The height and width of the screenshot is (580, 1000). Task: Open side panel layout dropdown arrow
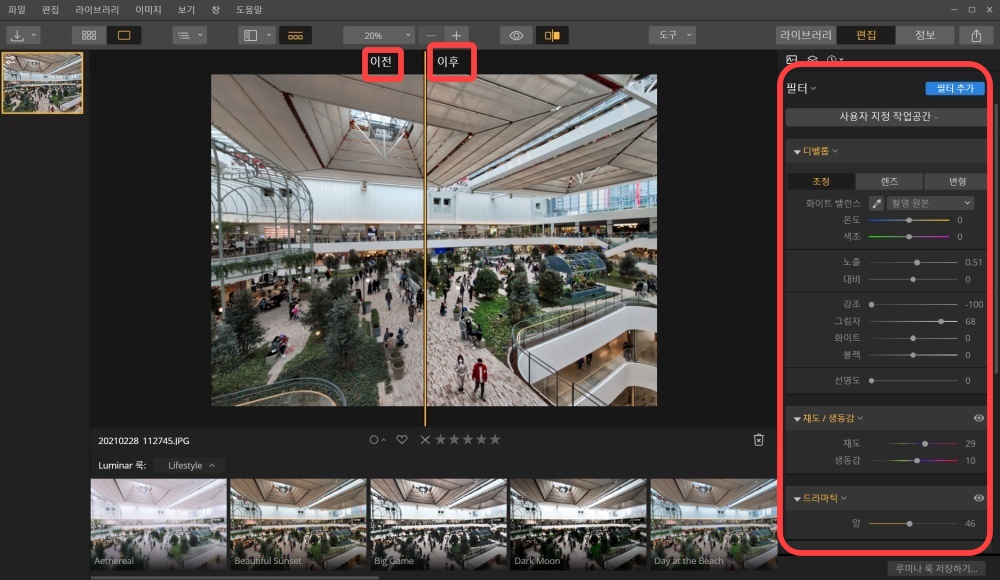point(268,35)
